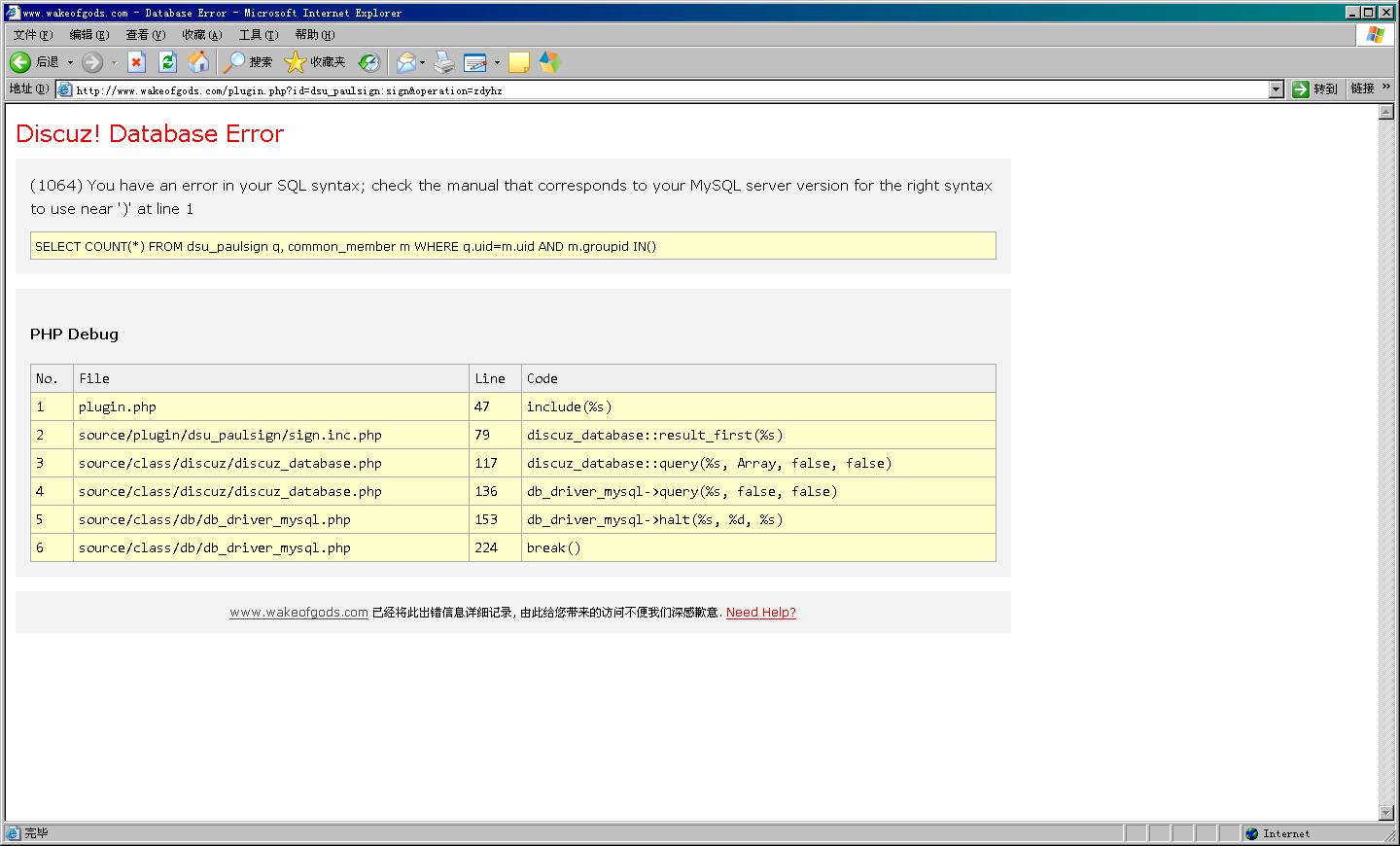Go to the Home page icon

pyautogui.click(x=198, y=62)
